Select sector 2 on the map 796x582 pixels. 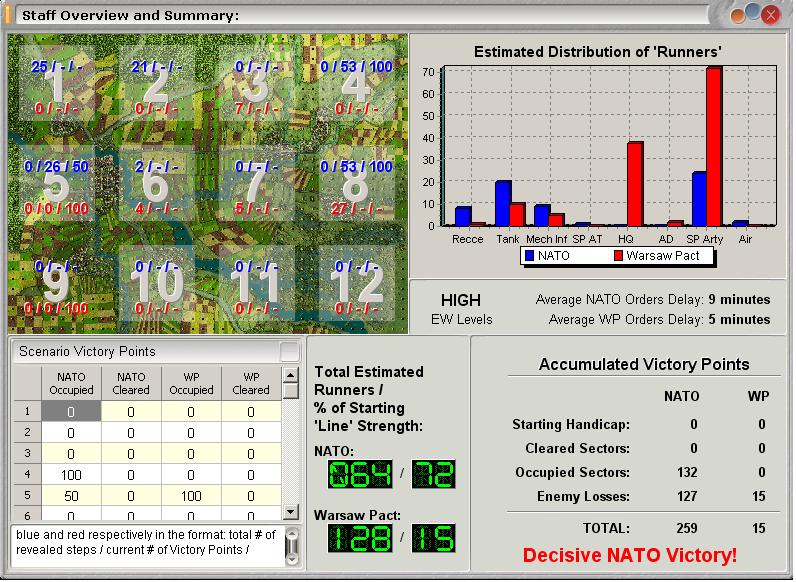[156, 84]
